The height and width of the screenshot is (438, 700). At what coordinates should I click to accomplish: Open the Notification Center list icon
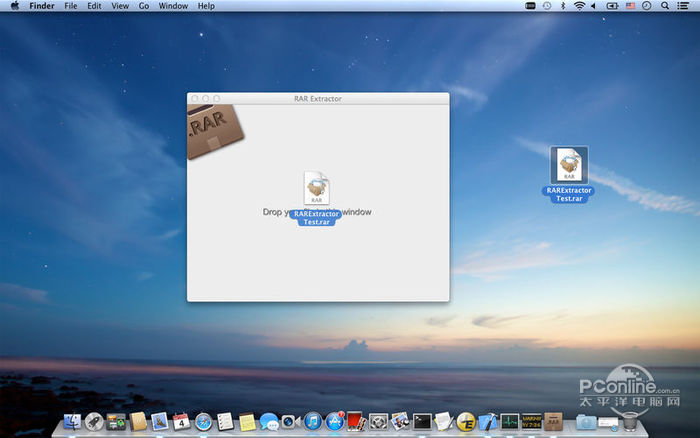[x=684, y=6]
